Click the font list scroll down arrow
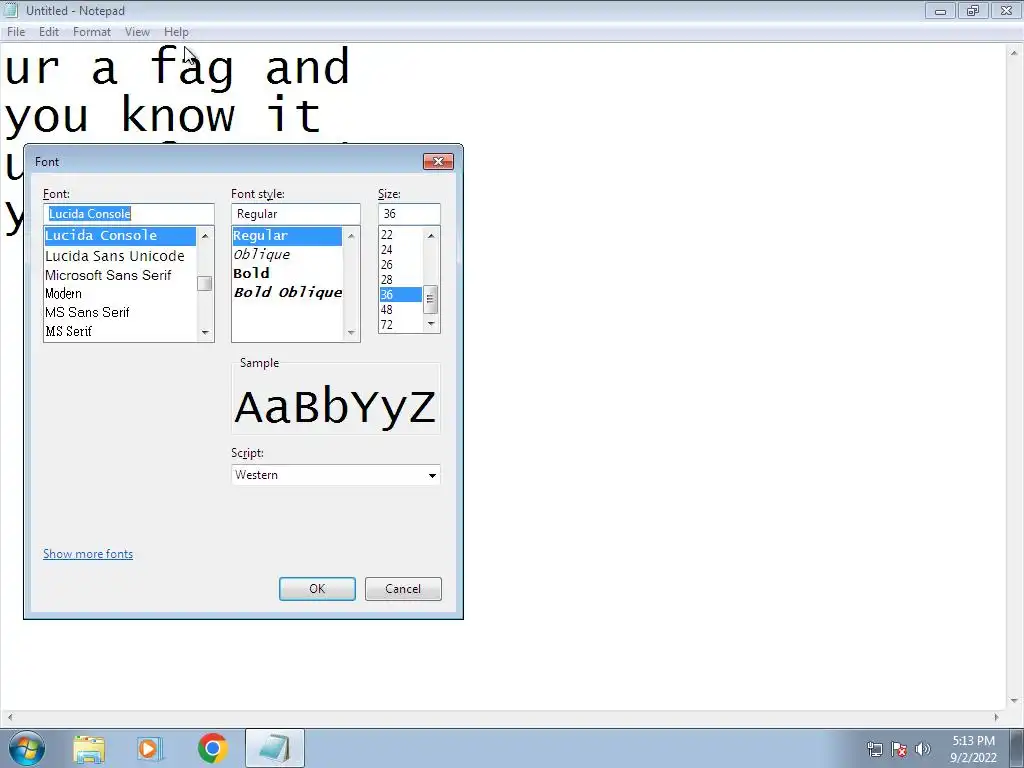1024x768 pixels. (x=205, y=332)
